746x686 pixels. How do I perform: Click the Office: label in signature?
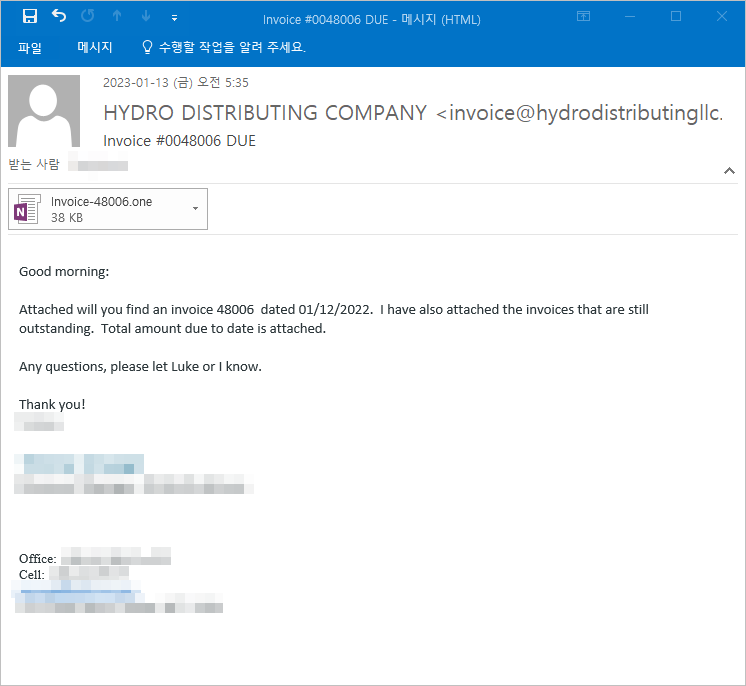pyautogui.click(x=38, y=559)
